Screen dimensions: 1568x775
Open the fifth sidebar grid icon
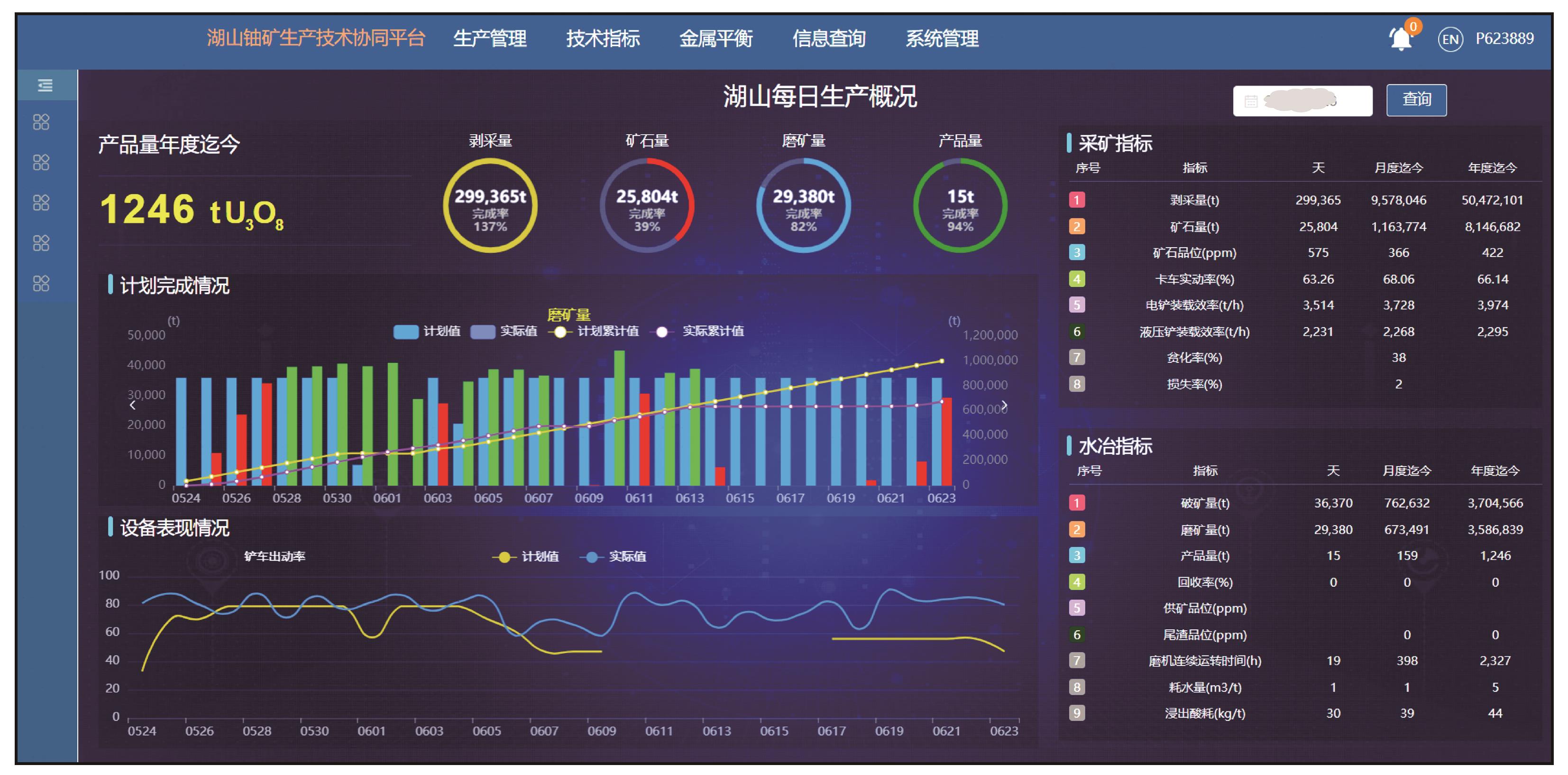pyautogui.click(x=41, y=283)
